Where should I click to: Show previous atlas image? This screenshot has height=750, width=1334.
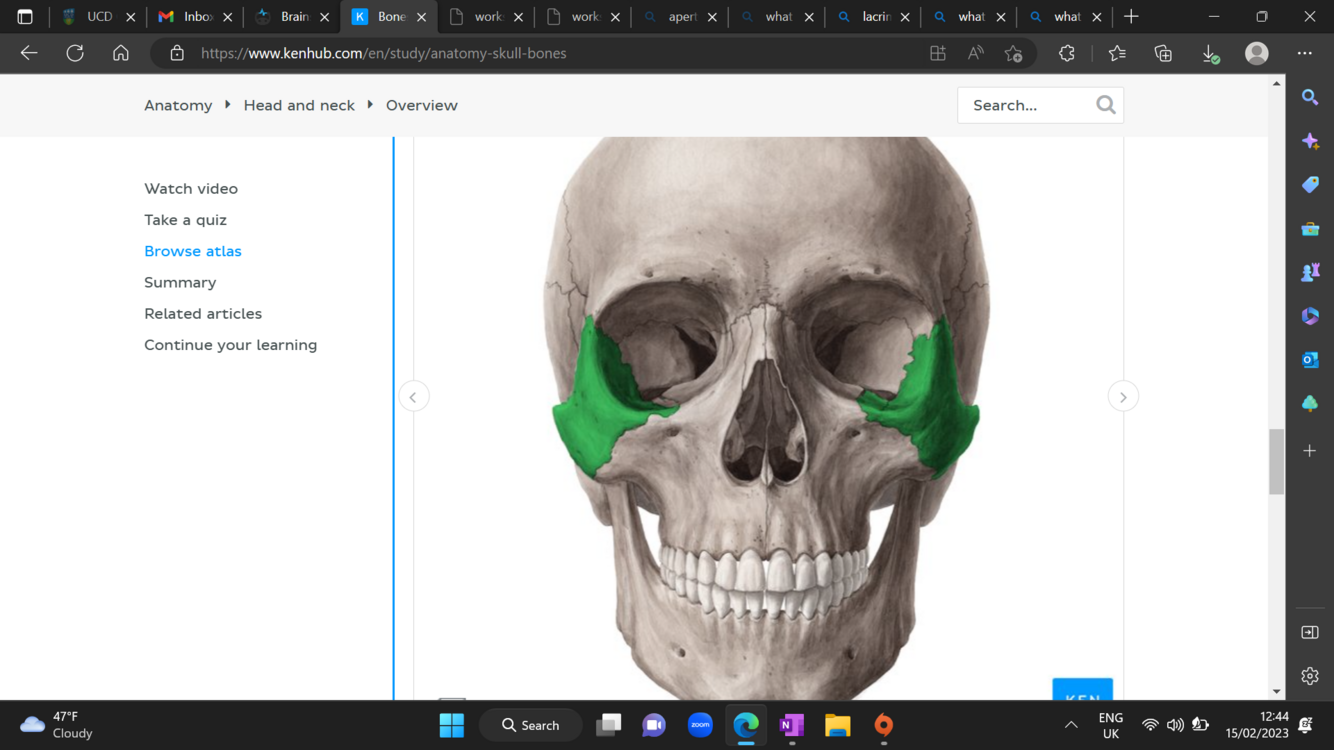coord(413,397)
